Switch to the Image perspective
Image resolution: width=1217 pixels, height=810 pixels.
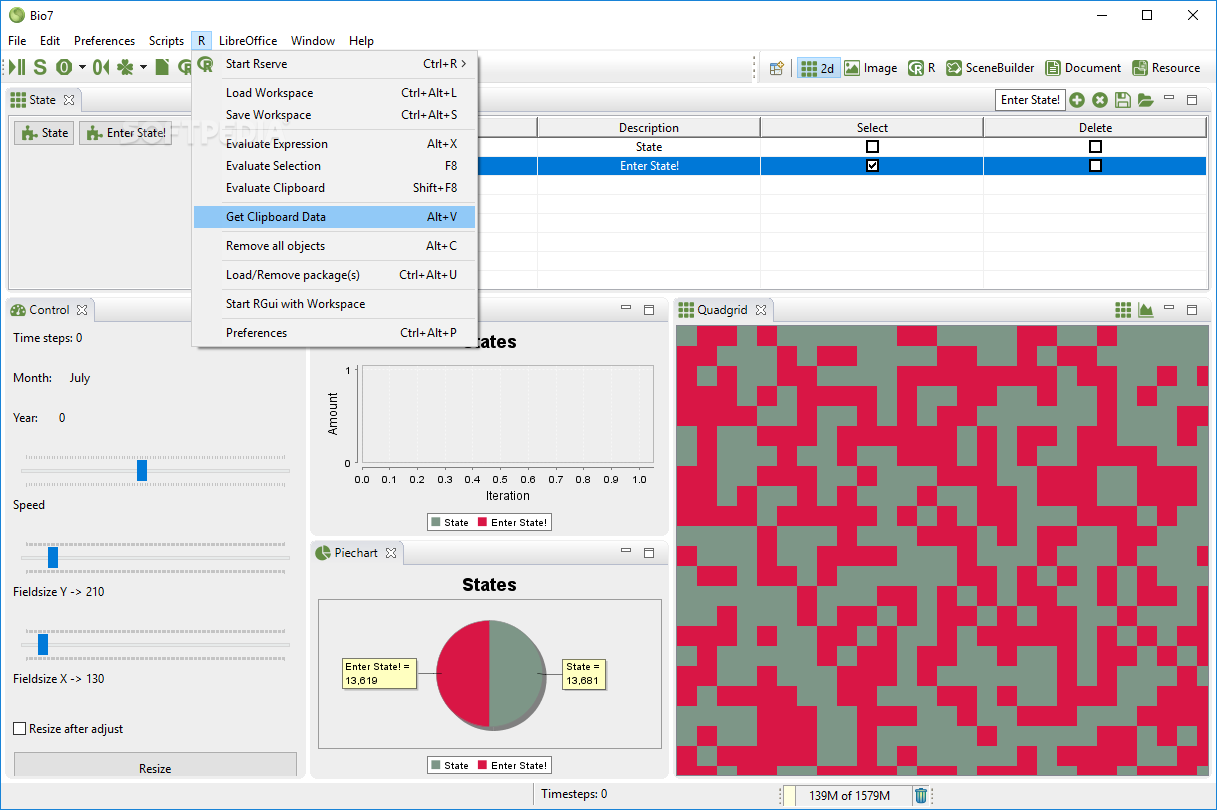(x=870, y=68)
